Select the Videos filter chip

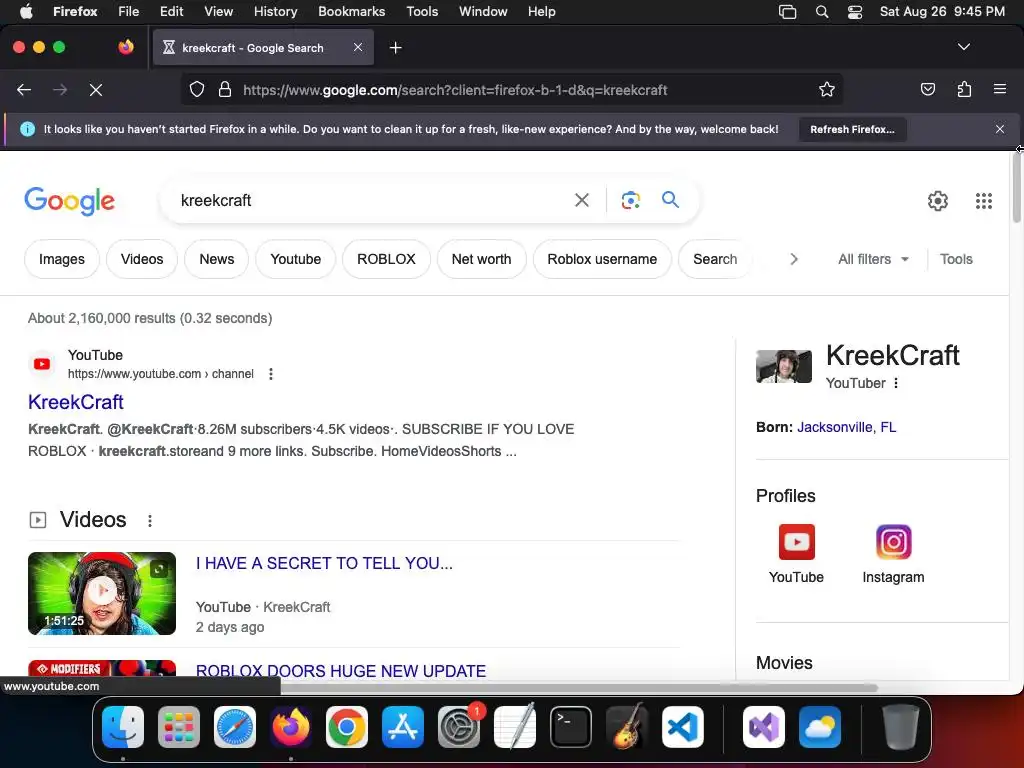point(142,259)
